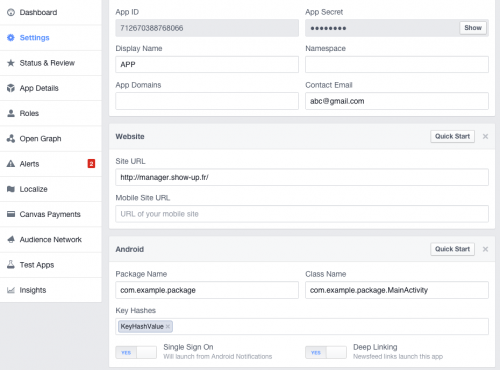The height and width of the screenshot is (370, 500).
Task: Click the Android section heading
Action: (x=130, y=249)
